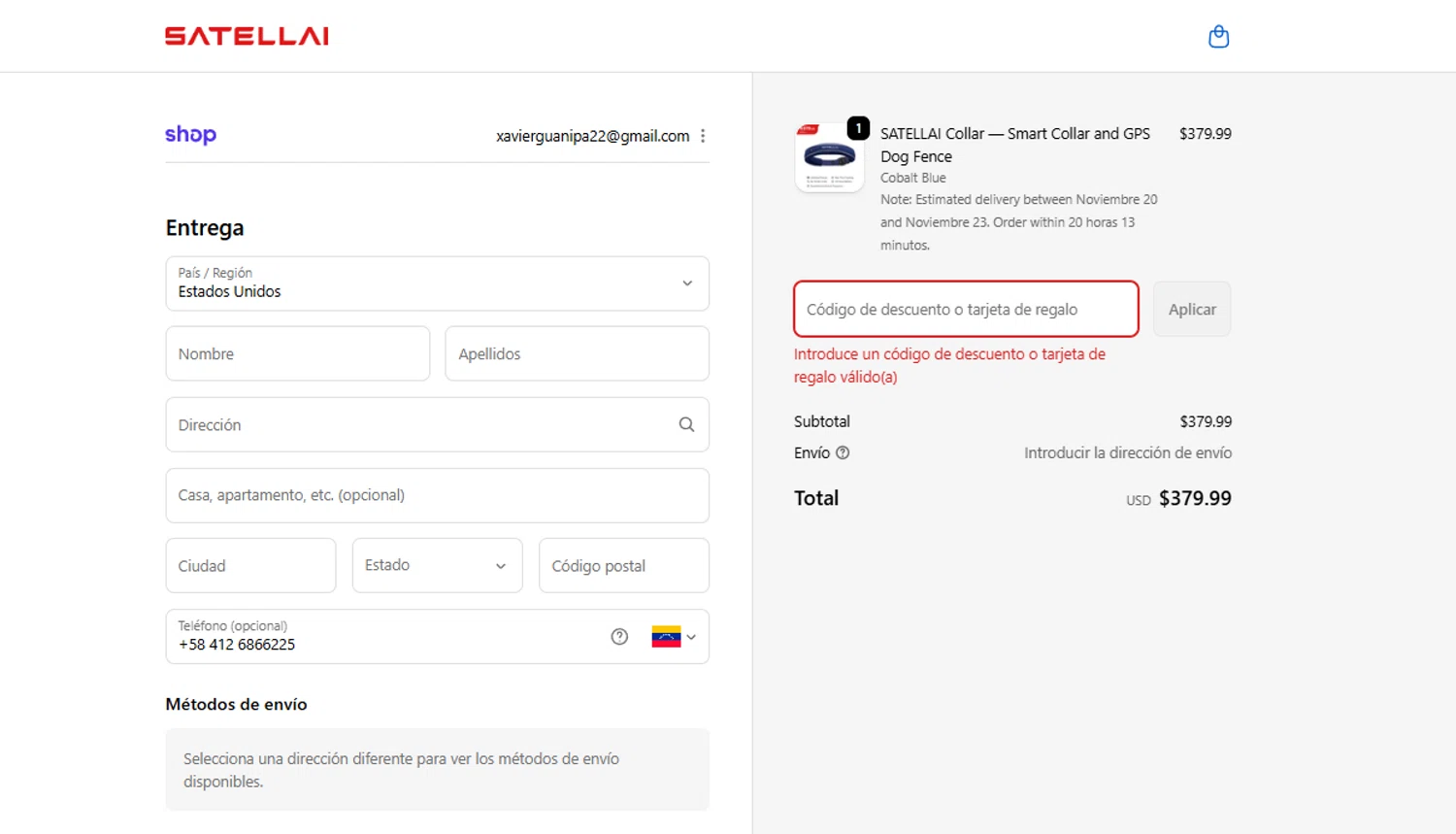Click the Cobalt Blue variant text
The image size is (1456, 834).
[913, 178]
